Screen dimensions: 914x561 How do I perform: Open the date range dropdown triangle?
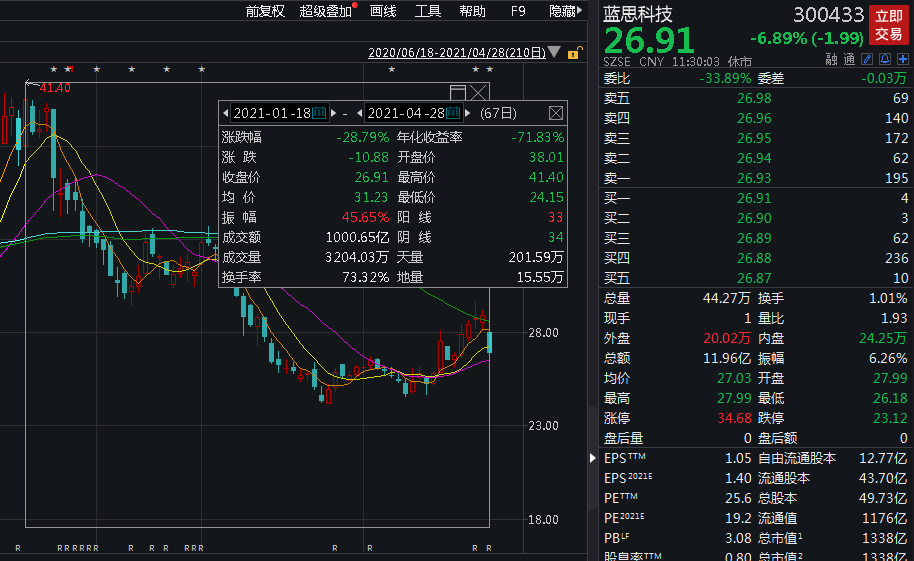pyautogui.click(x=554, y=52)
